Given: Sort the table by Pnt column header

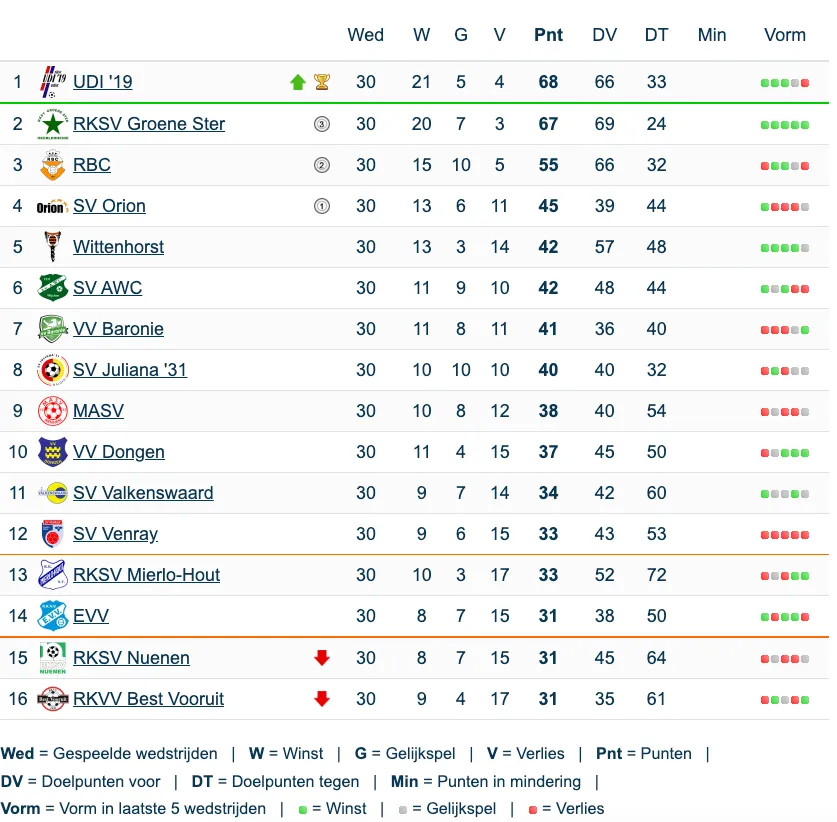Looking at the screenshot, I should [548, 35].
